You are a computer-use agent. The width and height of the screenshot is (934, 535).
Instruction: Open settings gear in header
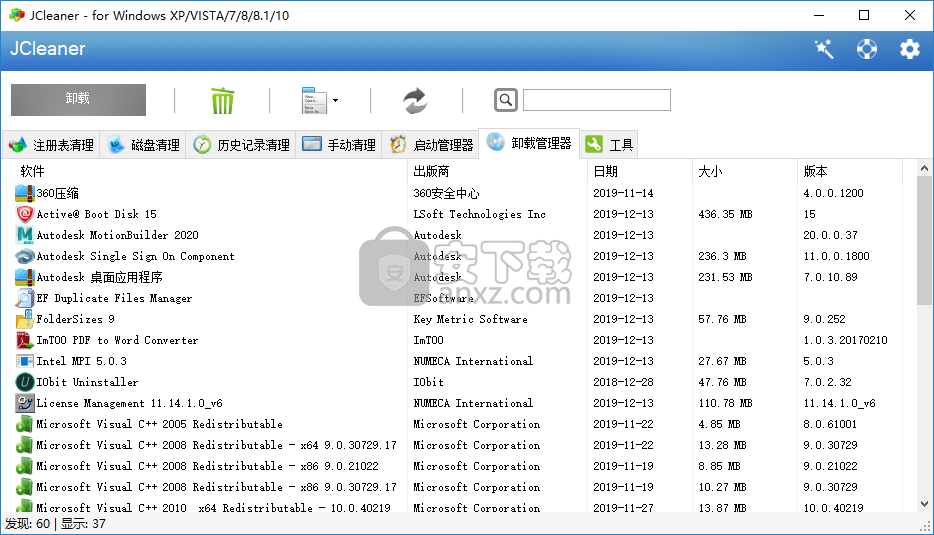(910, 49)
